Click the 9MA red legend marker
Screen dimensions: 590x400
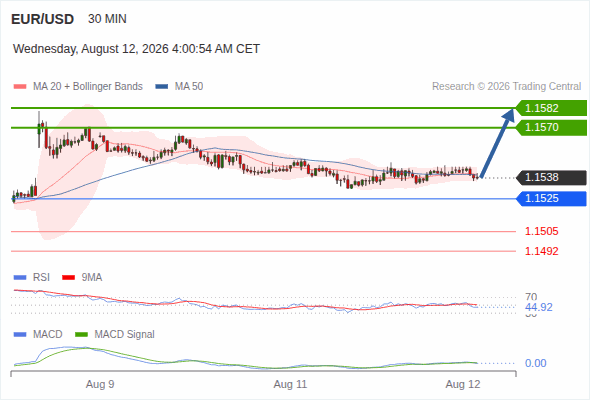tap(68, 278)
